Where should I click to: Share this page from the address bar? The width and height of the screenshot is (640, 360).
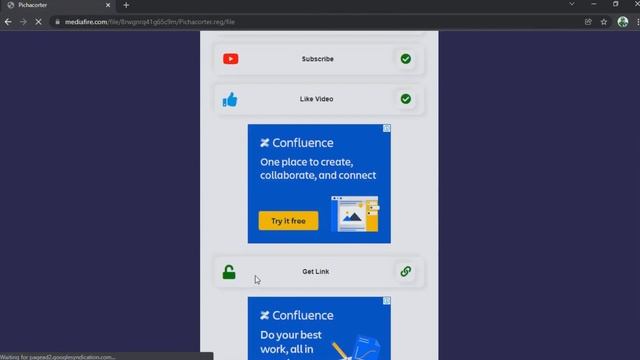point(588,22)
